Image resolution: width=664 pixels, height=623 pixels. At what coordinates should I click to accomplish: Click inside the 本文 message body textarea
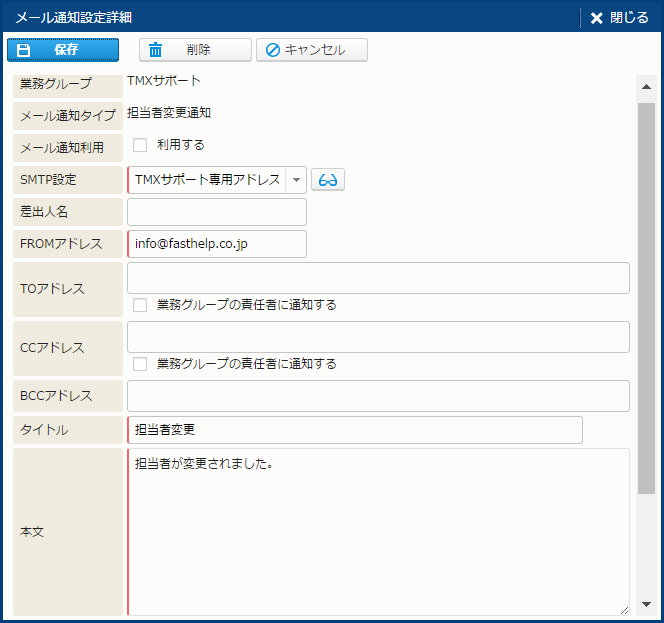coord(378,532)
